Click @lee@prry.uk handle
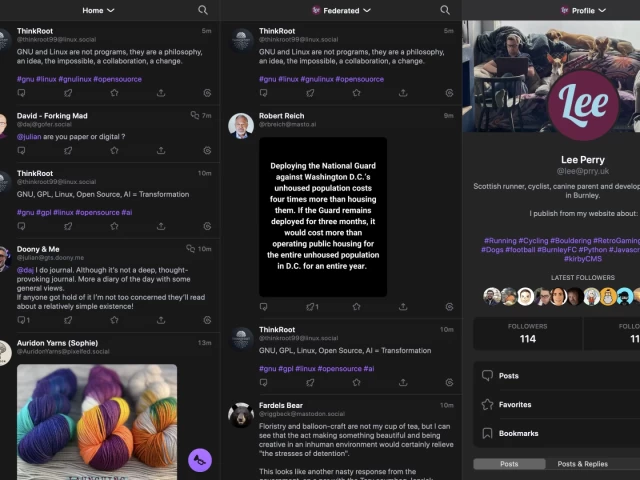 point(583,171)
